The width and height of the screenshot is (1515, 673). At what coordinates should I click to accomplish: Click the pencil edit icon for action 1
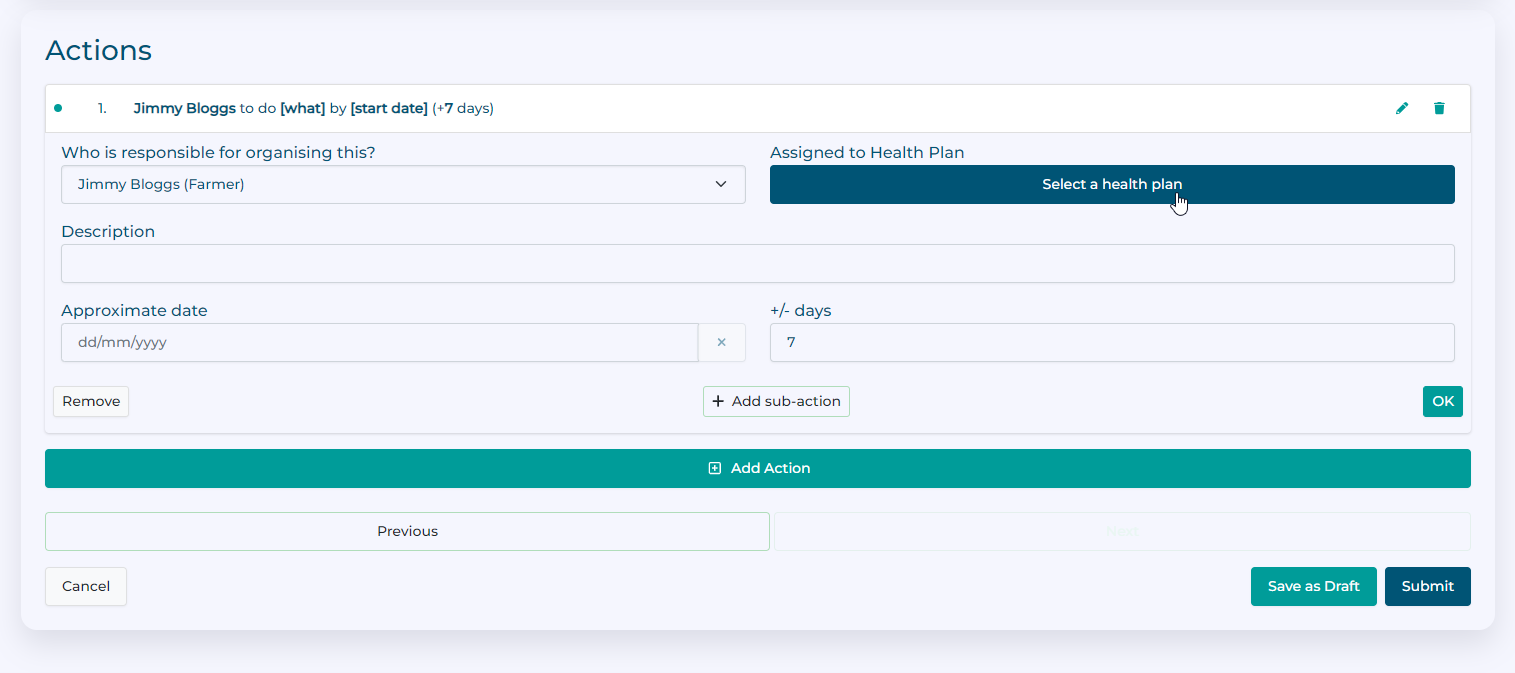pos(1402,108)
